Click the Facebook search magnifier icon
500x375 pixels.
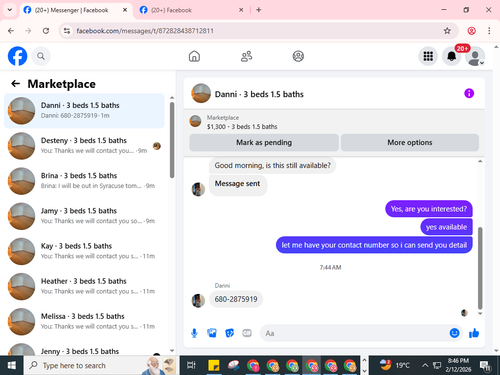coord(41,56)
